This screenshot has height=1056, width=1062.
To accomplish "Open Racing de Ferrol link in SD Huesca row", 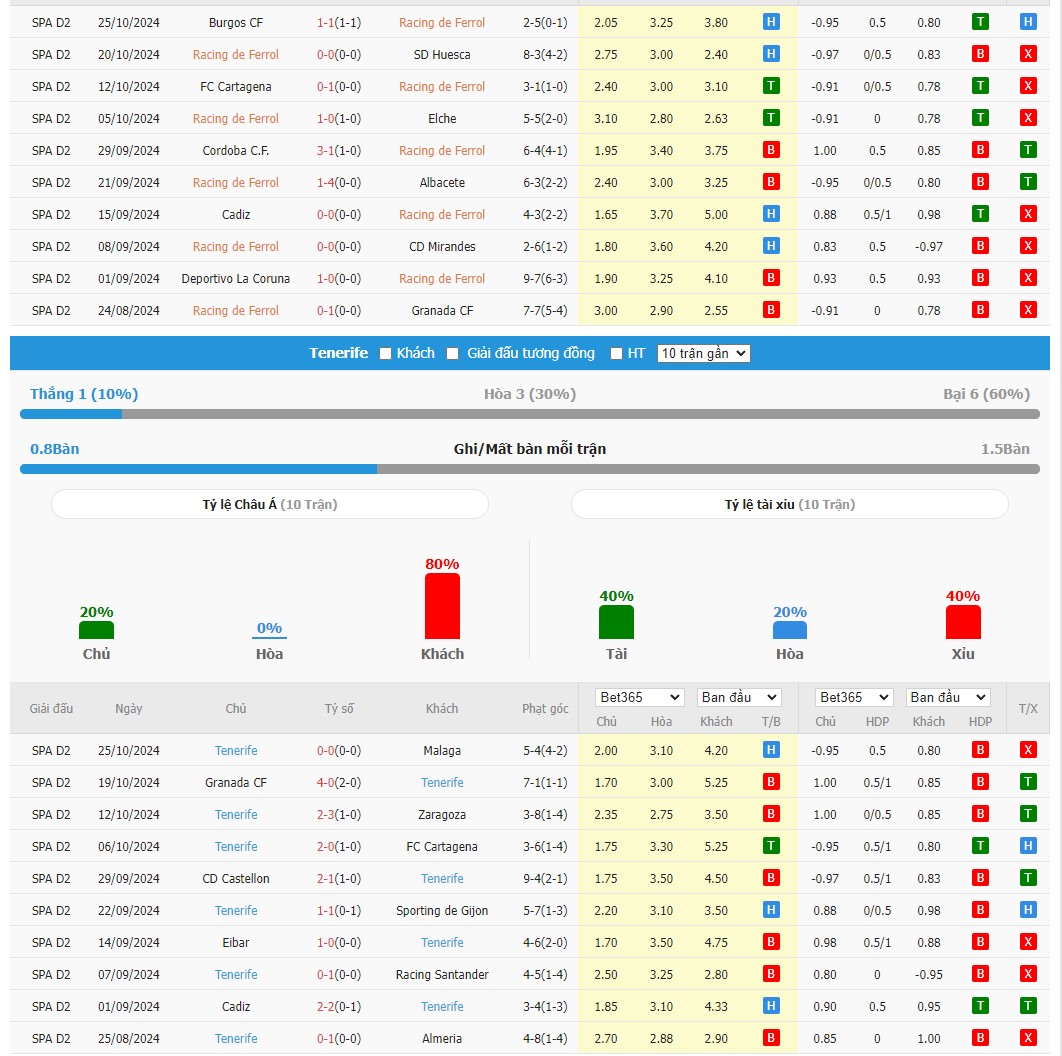I will point(236,55).
